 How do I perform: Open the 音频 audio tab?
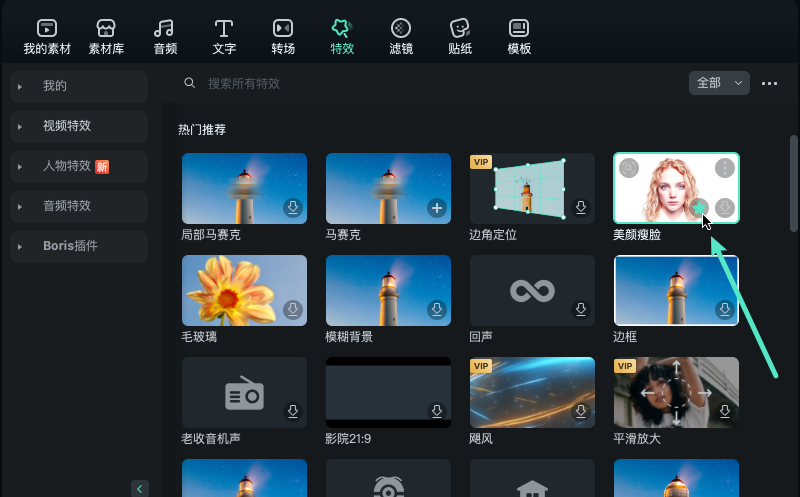tap(165, 37)
